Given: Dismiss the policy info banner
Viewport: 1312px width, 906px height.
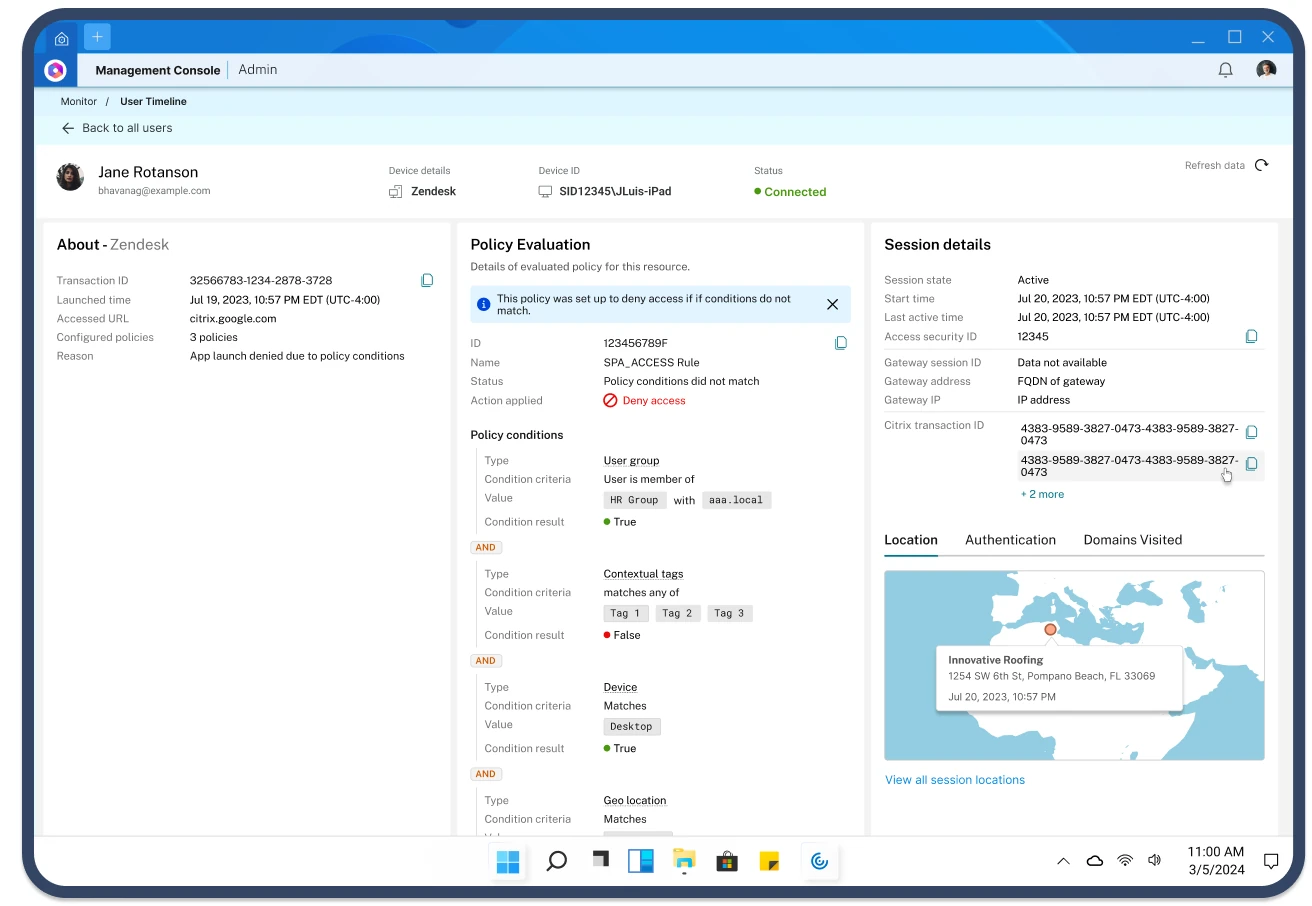Looking at the screenshot, I should point(832,304).
